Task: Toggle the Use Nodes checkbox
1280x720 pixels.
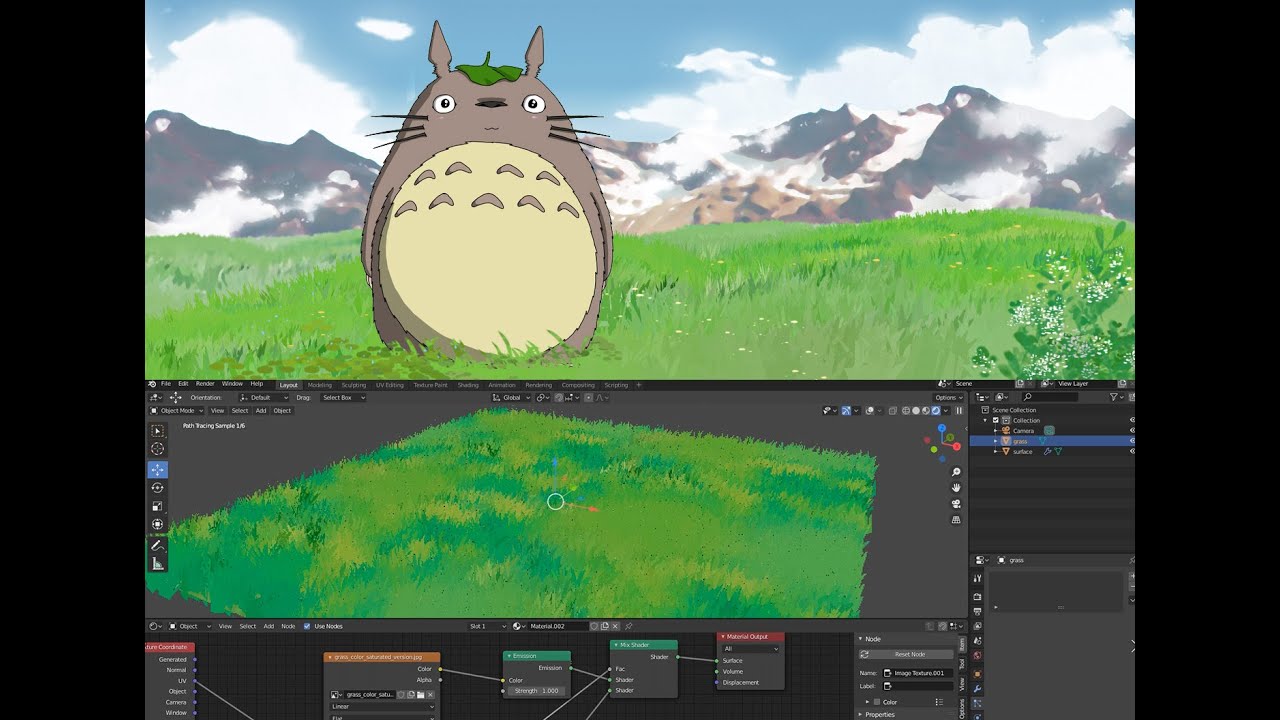Action: [306, 626]
